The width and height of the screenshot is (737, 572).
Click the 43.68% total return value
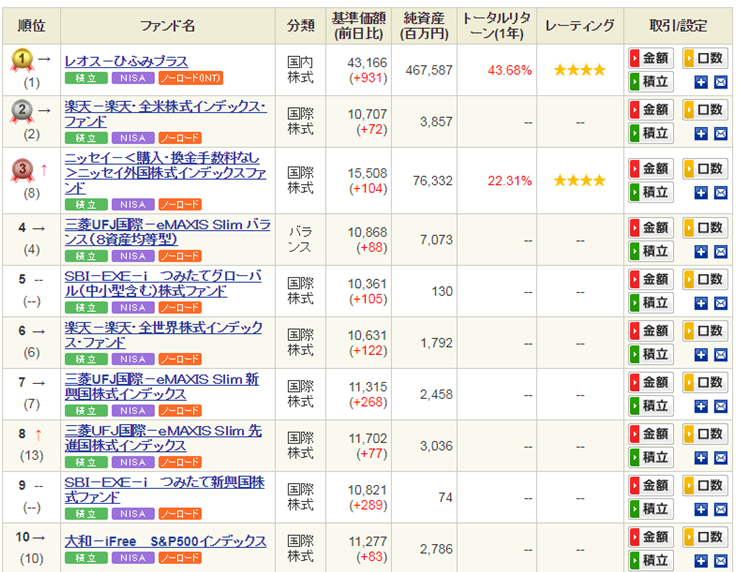click(x=510, y=71)
